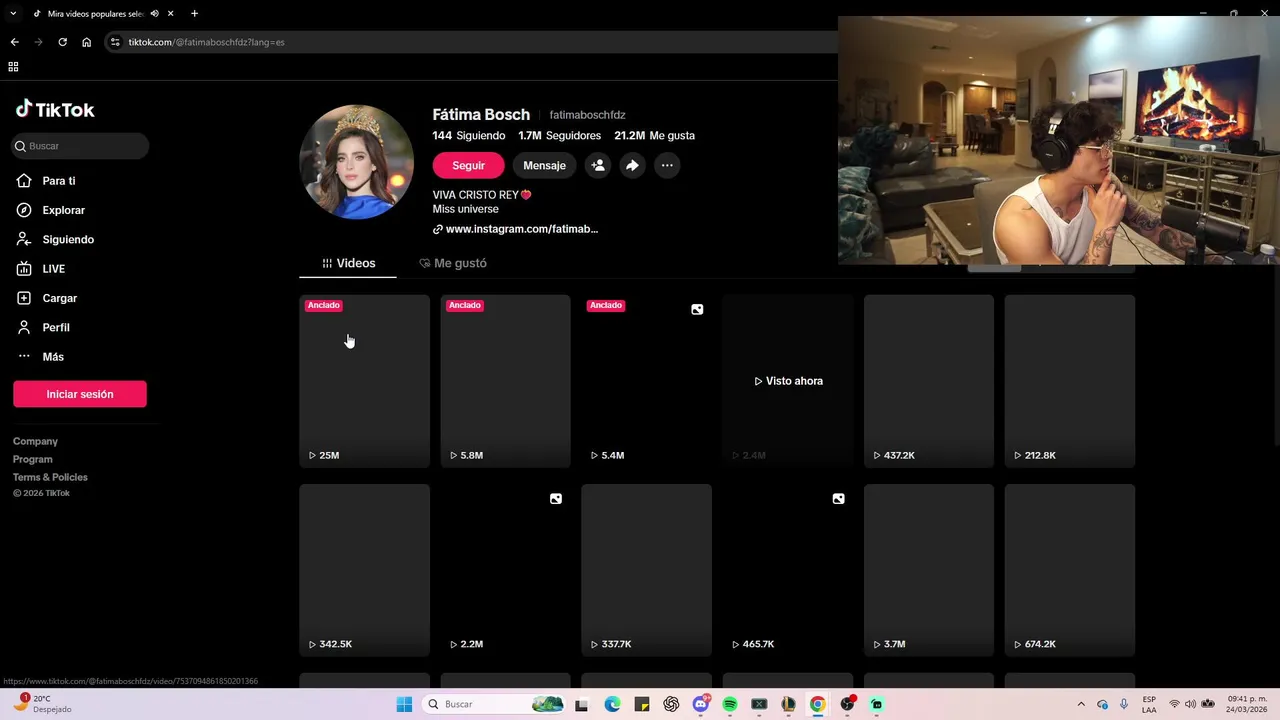The image size is (1280, 720).
Task: Send a message via Mensaje button
Action: tap(544, 166)
